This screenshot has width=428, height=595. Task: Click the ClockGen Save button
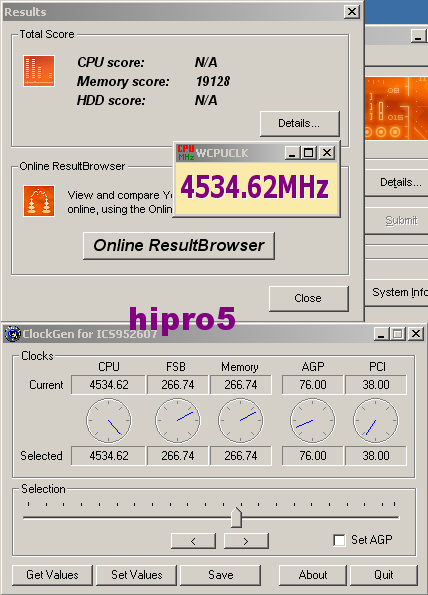click(220, 575)
